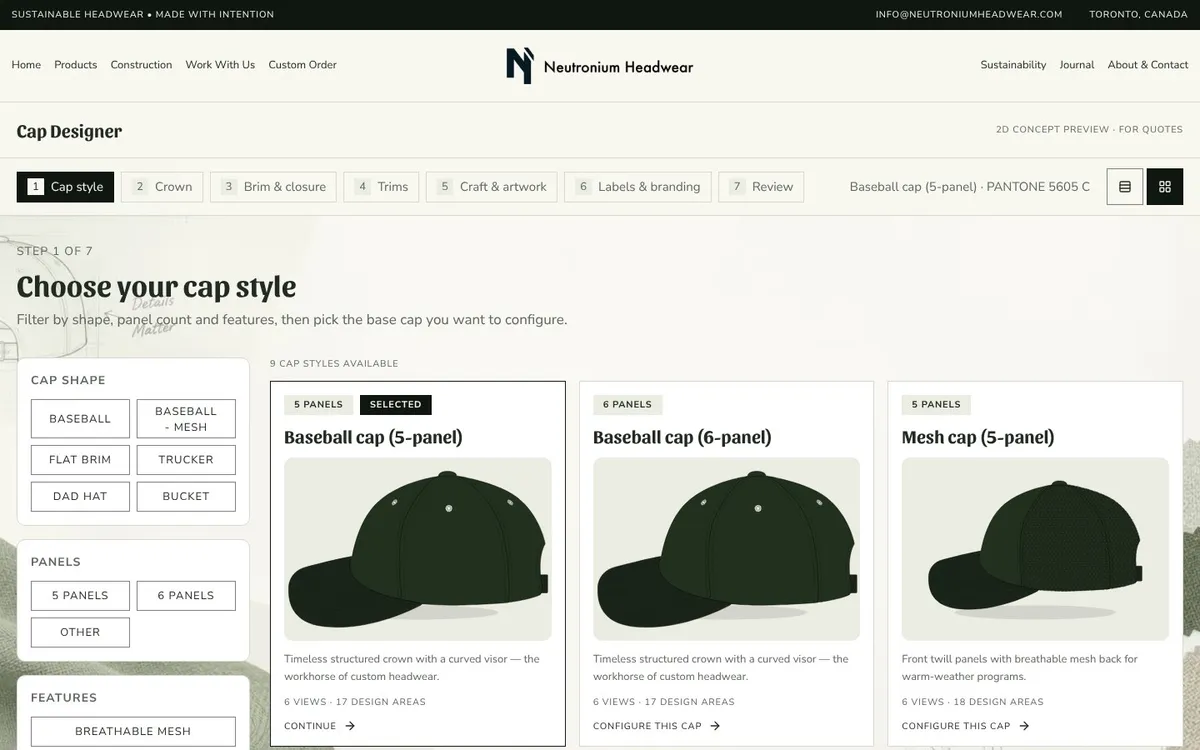Open the Custom Order page

[302, 65]
